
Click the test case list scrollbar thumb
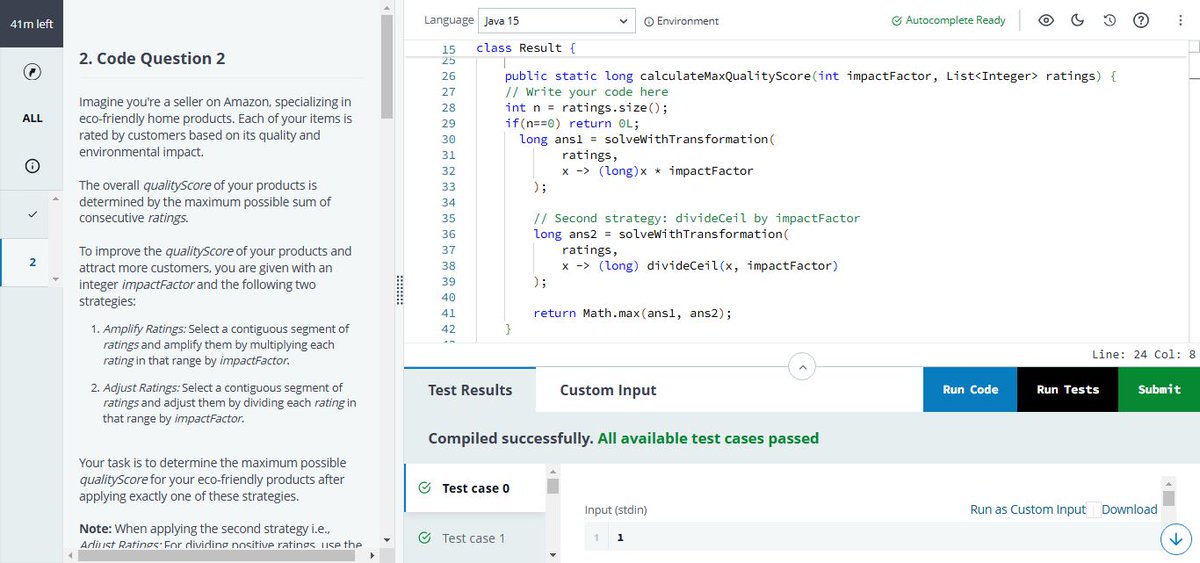click(552, 486)
